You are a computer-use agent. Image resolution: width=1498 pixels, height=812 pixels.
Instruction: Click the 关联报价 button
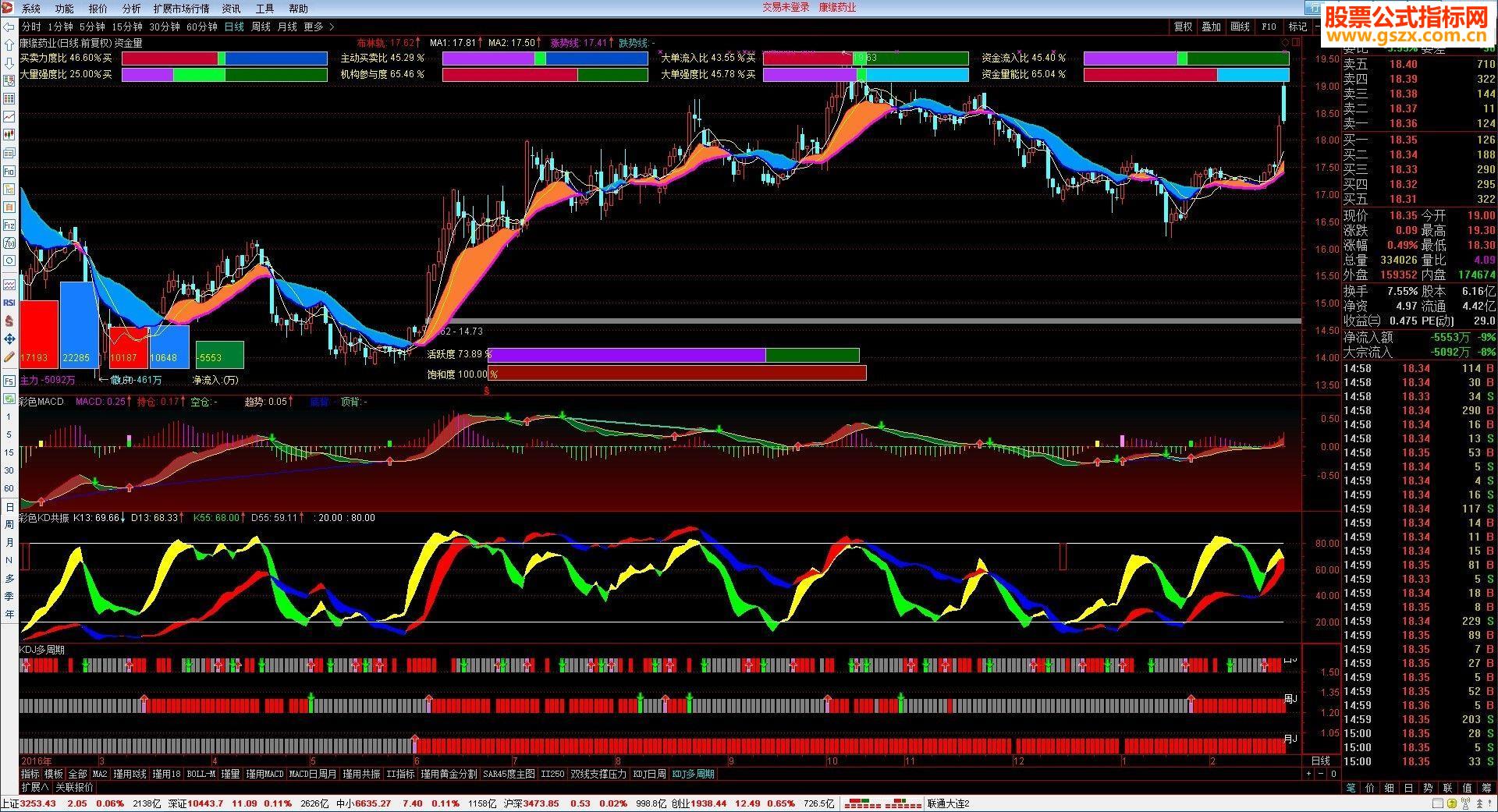(74, 787)
